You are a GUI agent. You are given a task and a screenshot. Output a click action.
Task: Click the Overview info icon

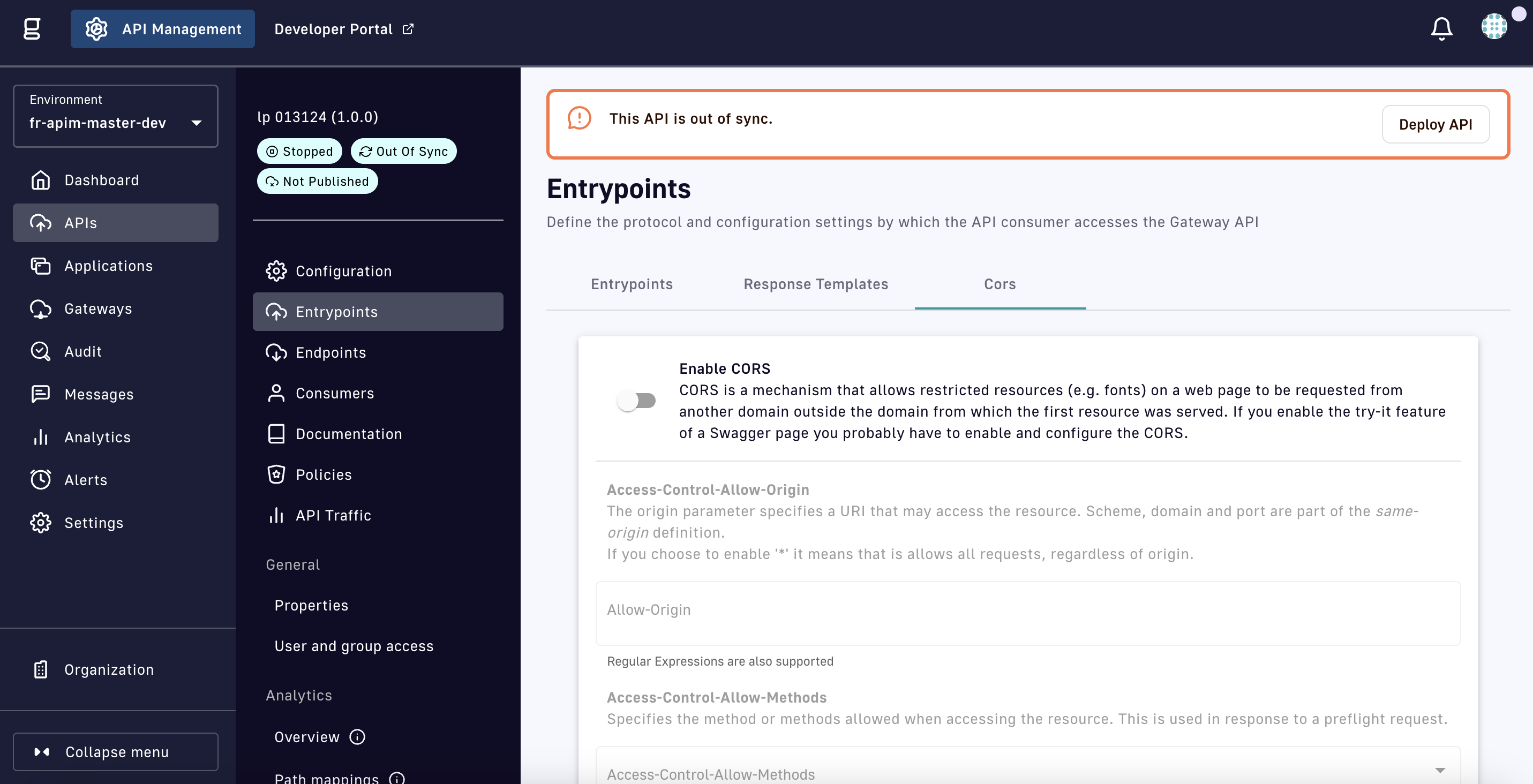[x=357, y=737]
